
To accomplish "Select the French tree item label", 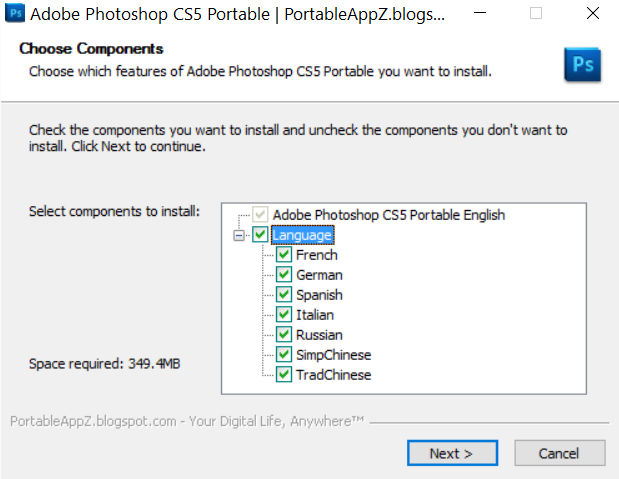I will tap(317, 255).
